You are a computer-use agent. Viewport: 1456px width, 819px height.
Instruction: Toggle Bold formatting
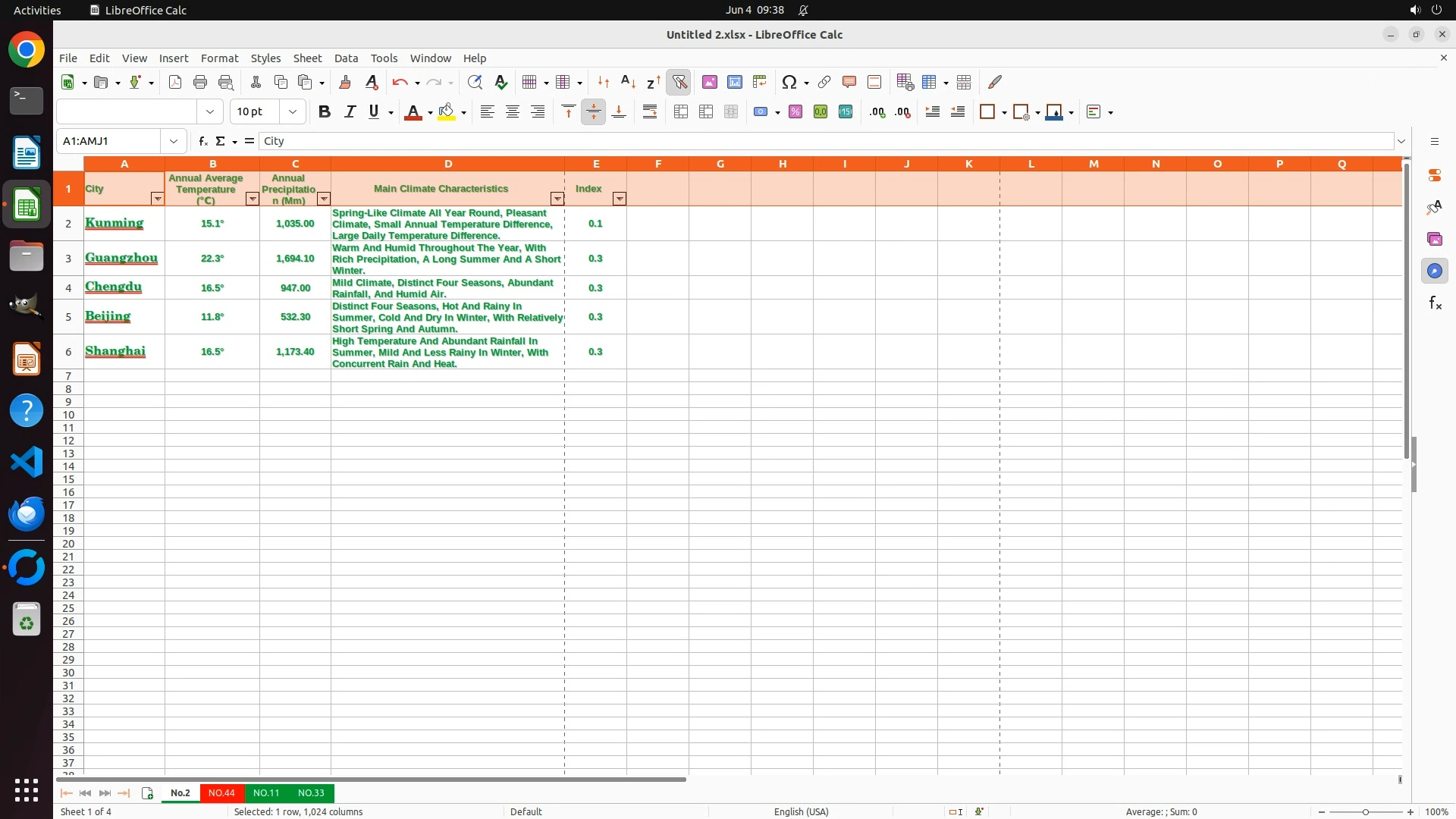click(325, 111)
